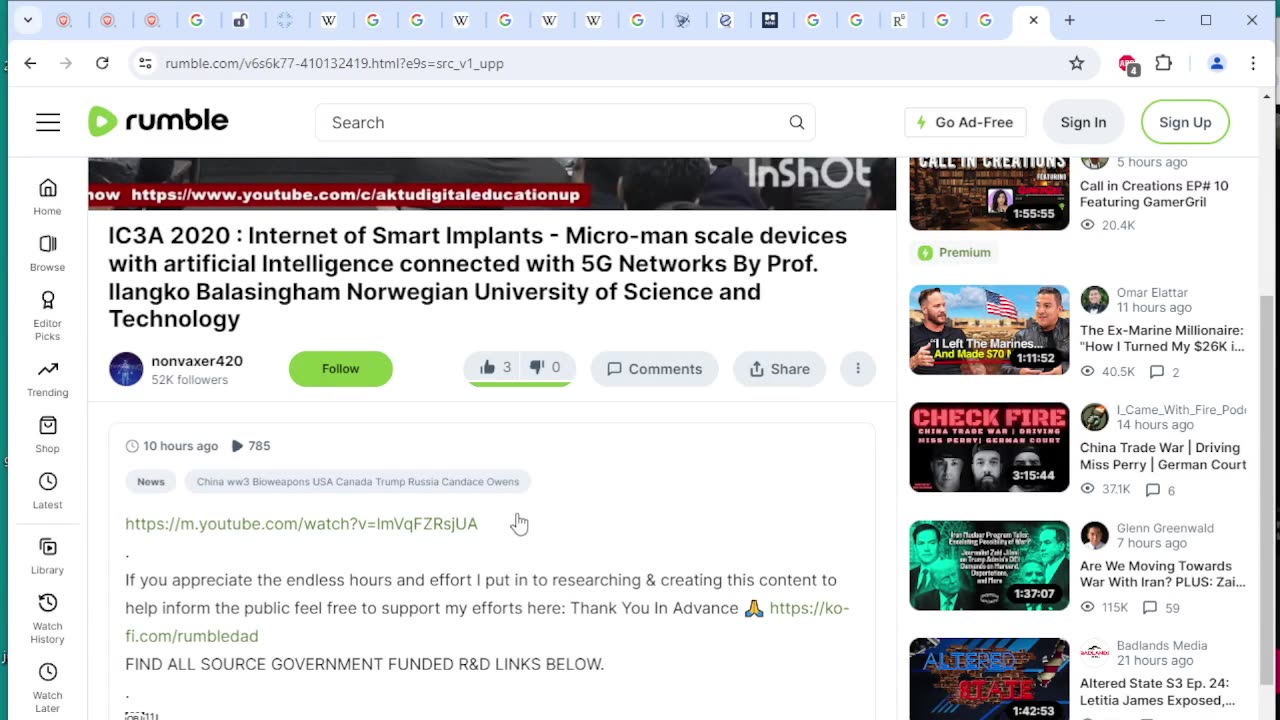1280x720 pixels.
Task: Open Trending in the sidebar
Action: (x=47, y=379)
